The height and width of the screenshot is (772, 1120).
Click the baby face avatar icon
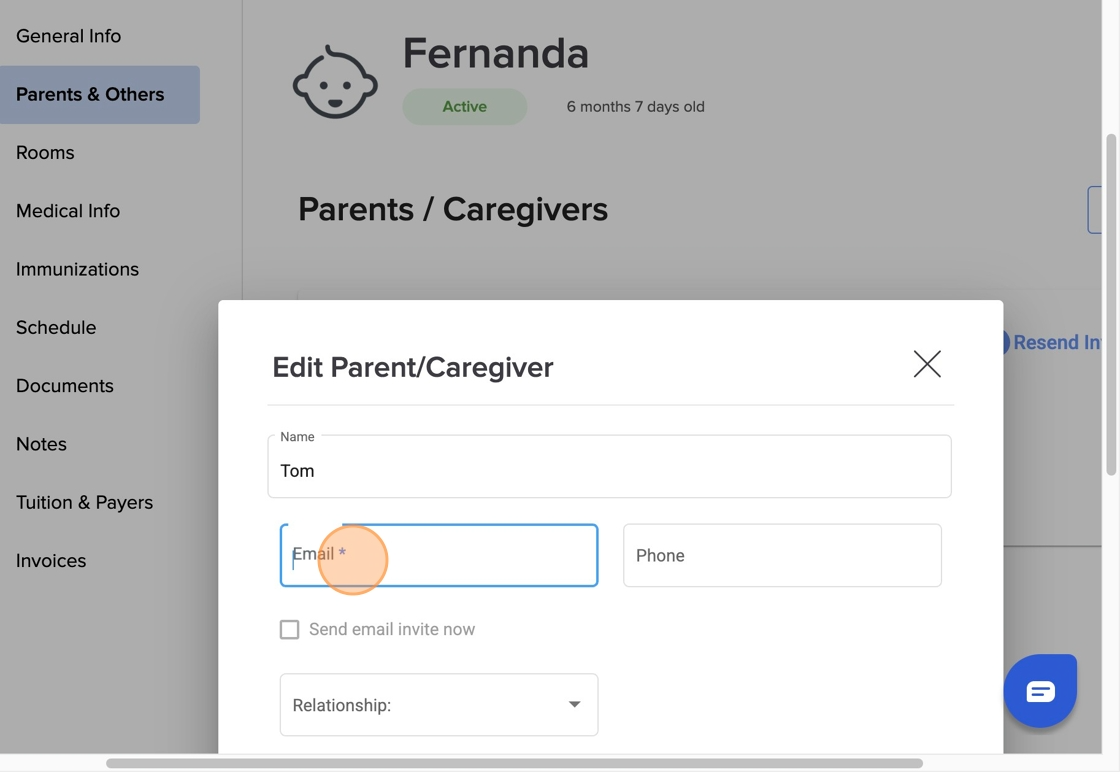coord(335,82)
